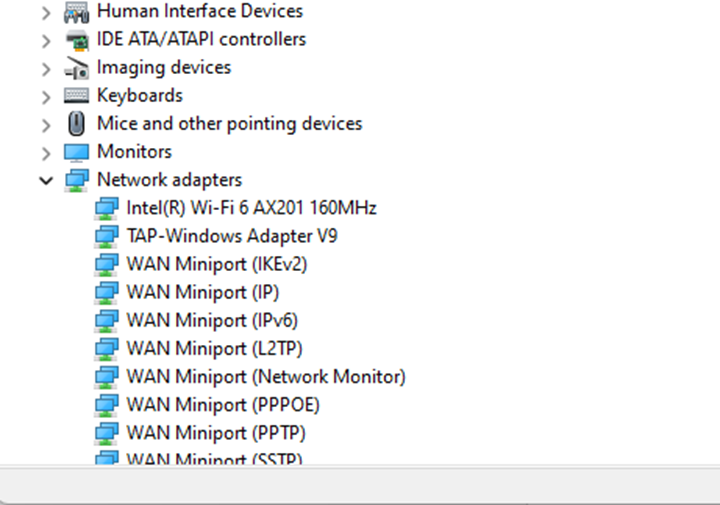The image size is (720, 505).
Task: Click the IDE ATA/ATAPI controllers icon
Action: pyautogui.click(x=76, y=39)
